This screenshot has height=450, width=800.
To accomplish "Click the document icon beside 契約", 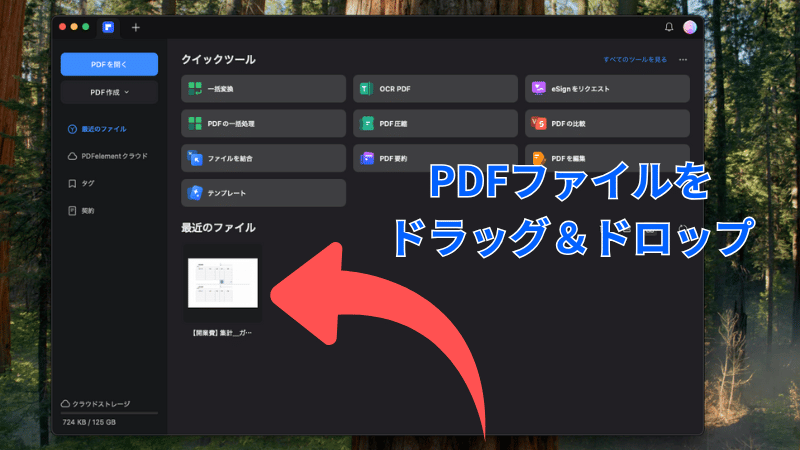I will click(x=72, y=211).
